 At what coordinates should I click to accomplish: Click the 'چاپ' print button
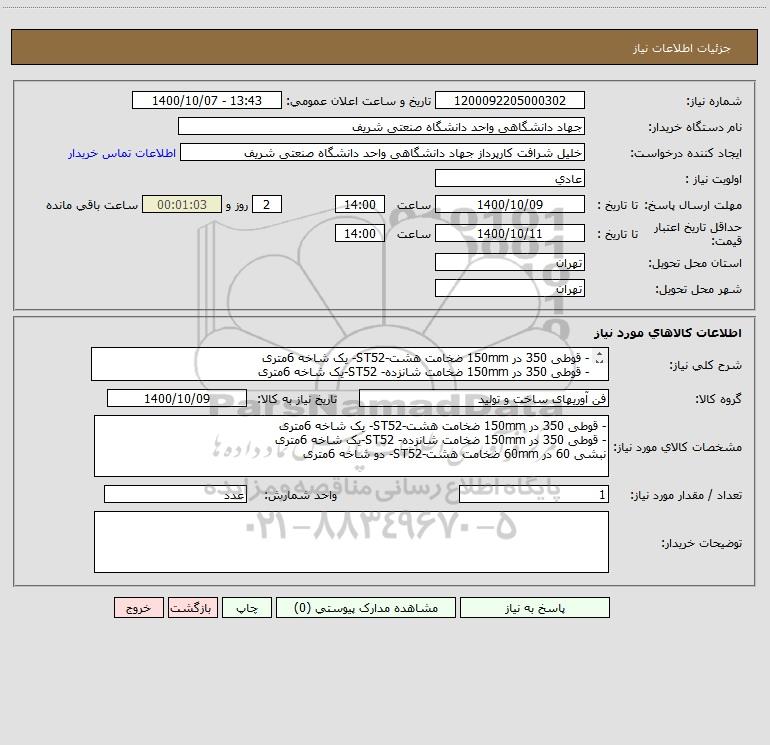click(x=247, y=607)
